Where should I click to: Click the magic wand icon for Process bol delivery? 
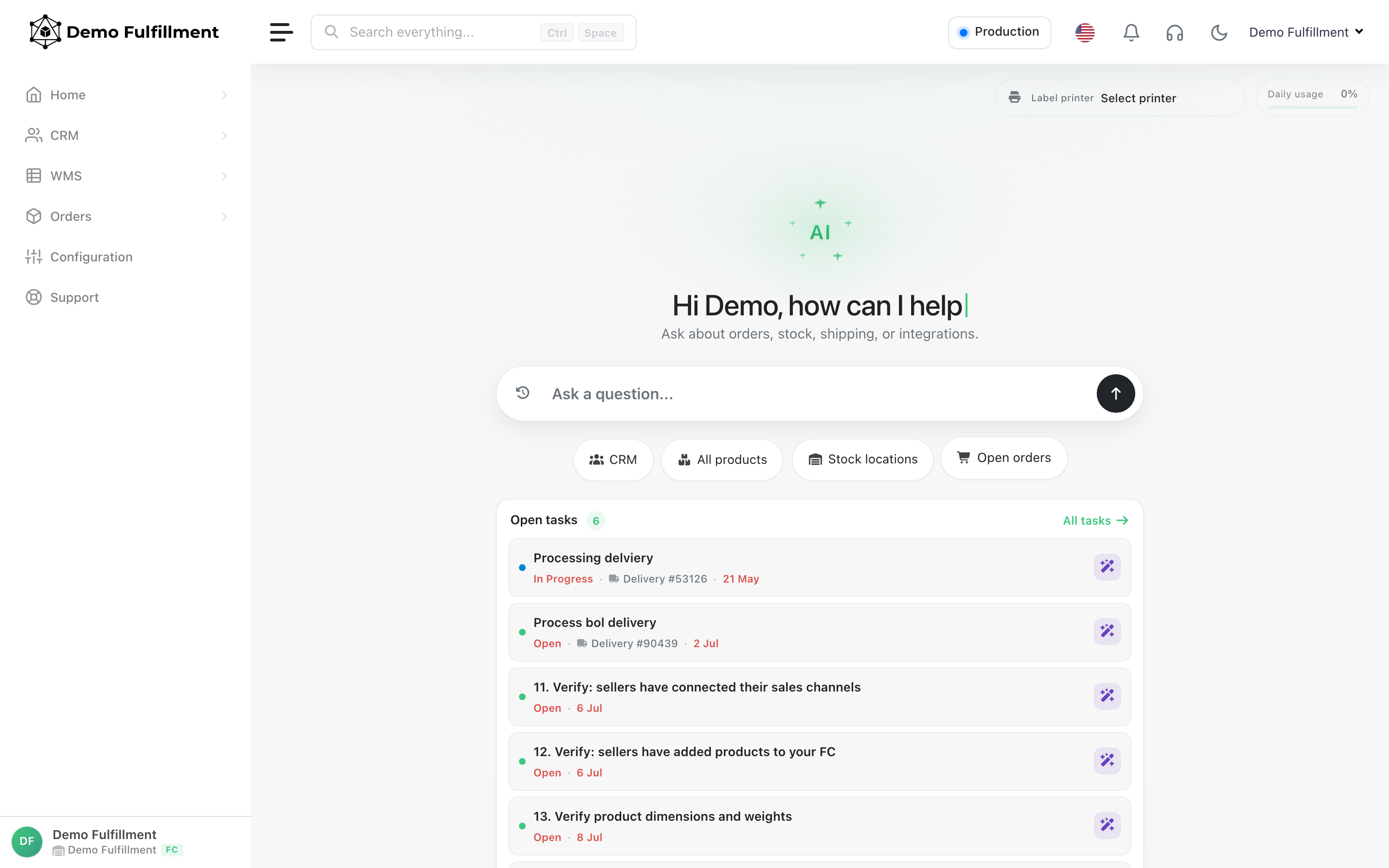1106,632
